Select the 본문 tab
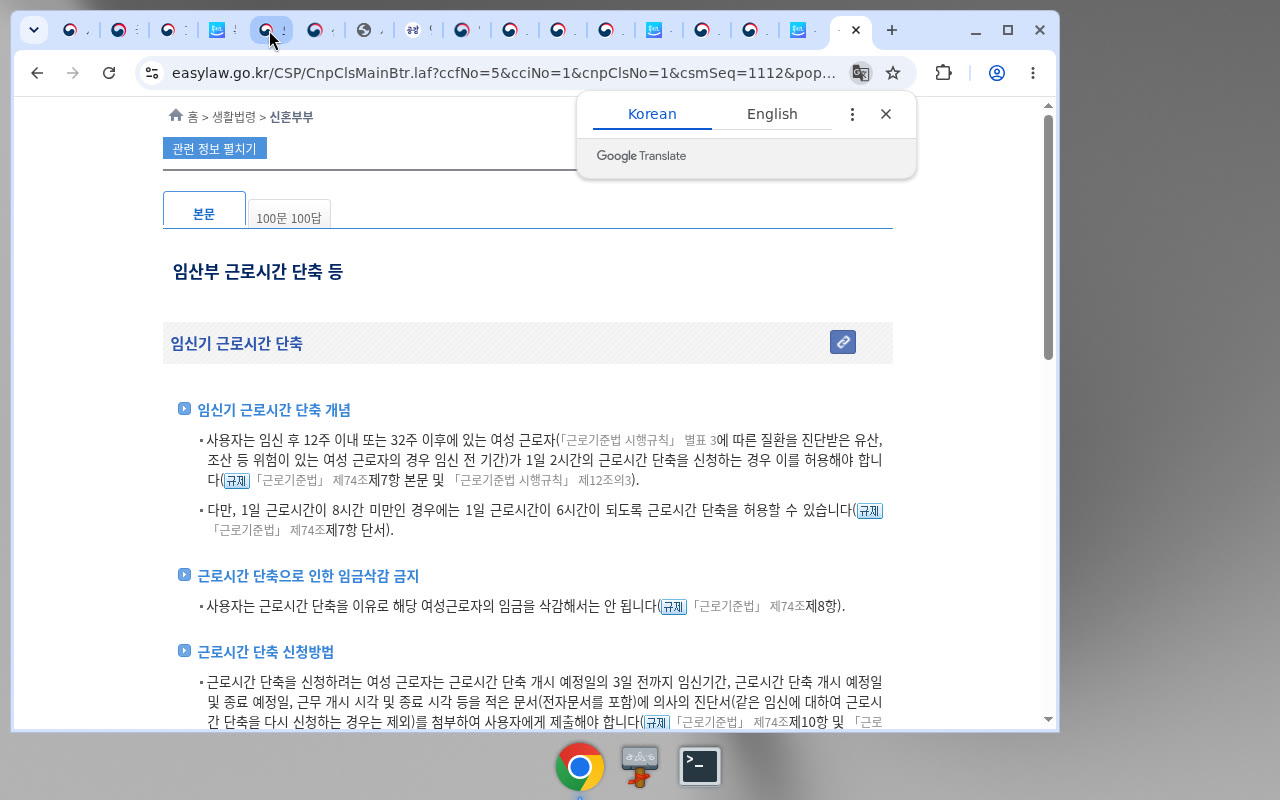Image resolution: width=1280 pixels, height=800 pixels. pyautogui.click(x=204, y=210)
